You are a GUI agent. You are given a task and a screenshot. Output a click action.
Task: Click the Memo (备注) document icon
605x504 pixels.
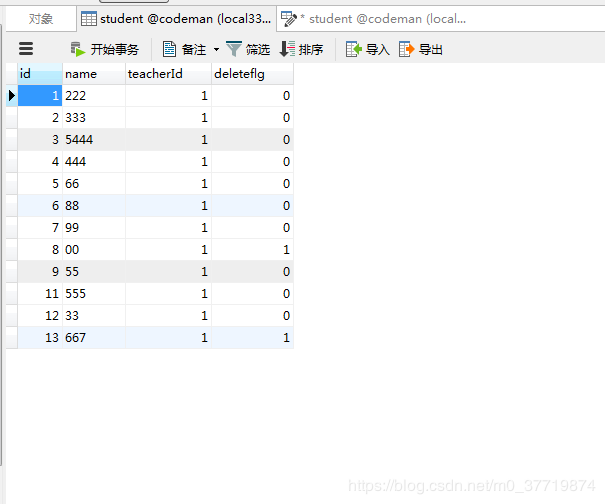pyautogui.click(x=169, y=49)
